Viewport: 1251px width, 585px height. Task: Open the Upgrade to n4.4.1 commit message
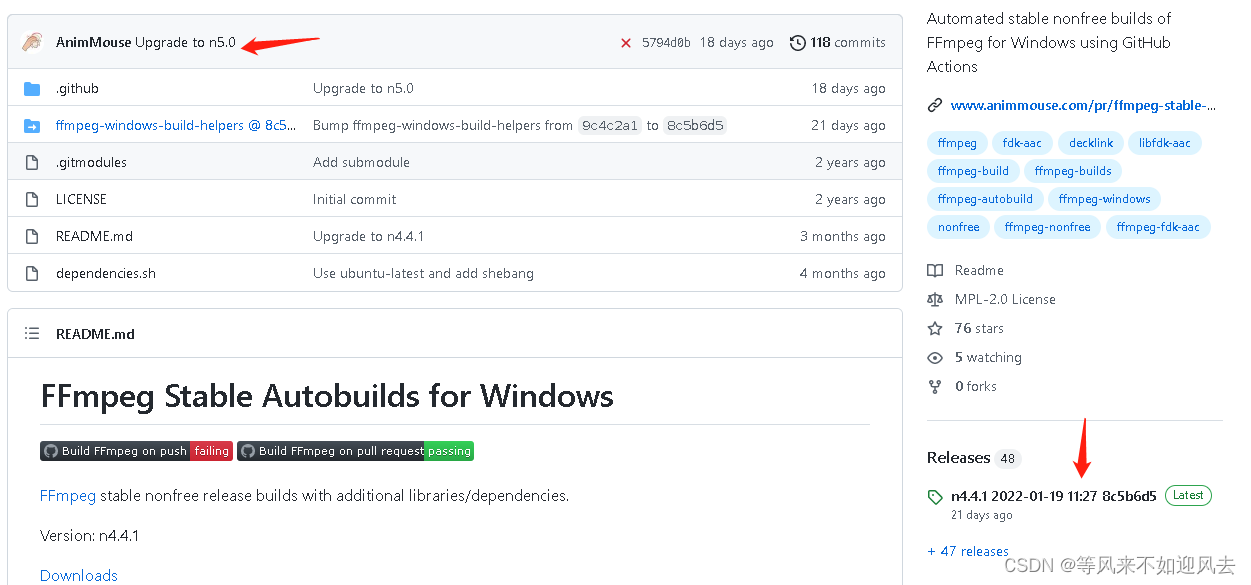pyautogui.click(x=369, y=237)
